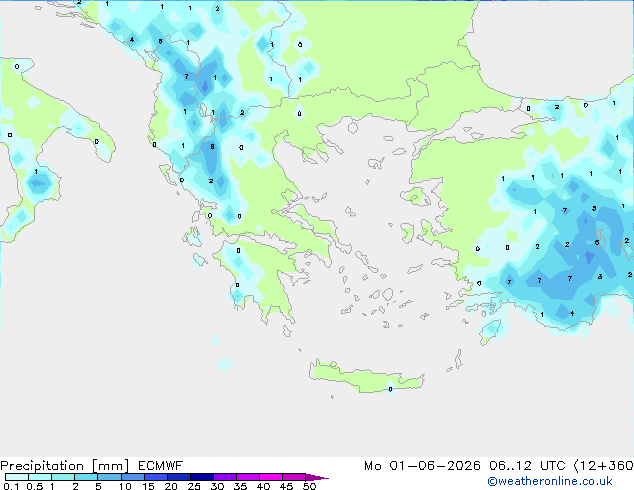Click the legend label '15'
The image size is (634, 490).
click(x=148, y=486)
